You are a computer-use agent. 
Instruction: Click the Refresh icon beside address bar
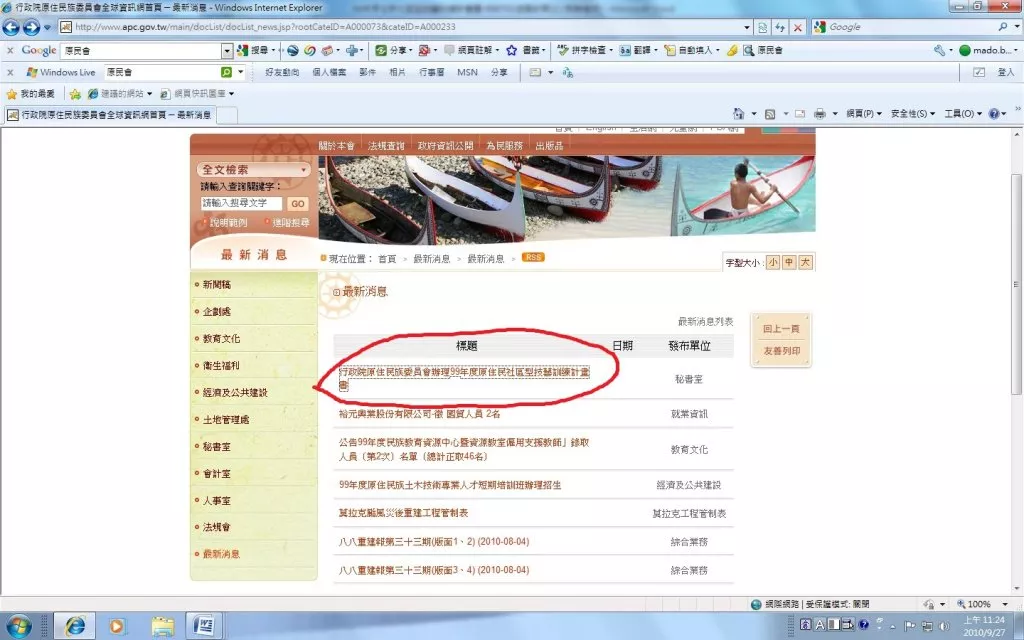pos(780,27)
